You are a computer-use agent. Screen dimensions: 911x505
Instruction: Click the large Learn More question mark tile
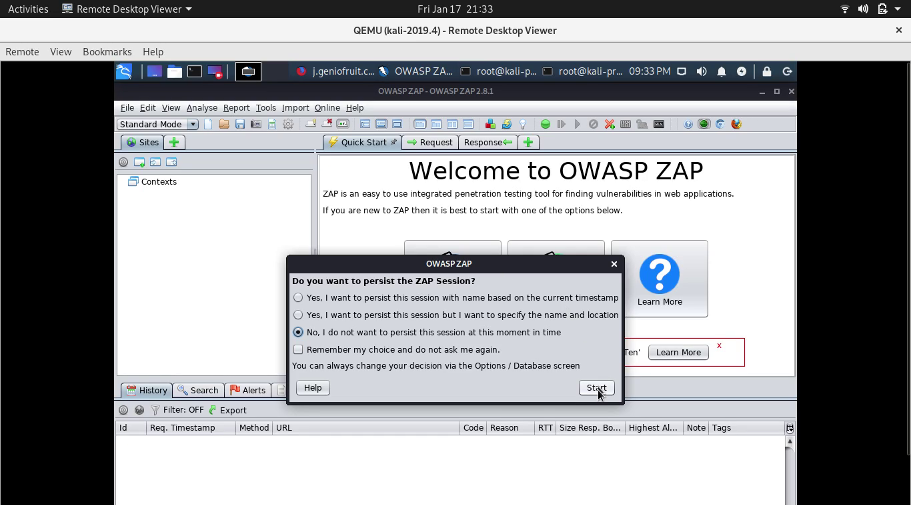click(x=659, y=279)
